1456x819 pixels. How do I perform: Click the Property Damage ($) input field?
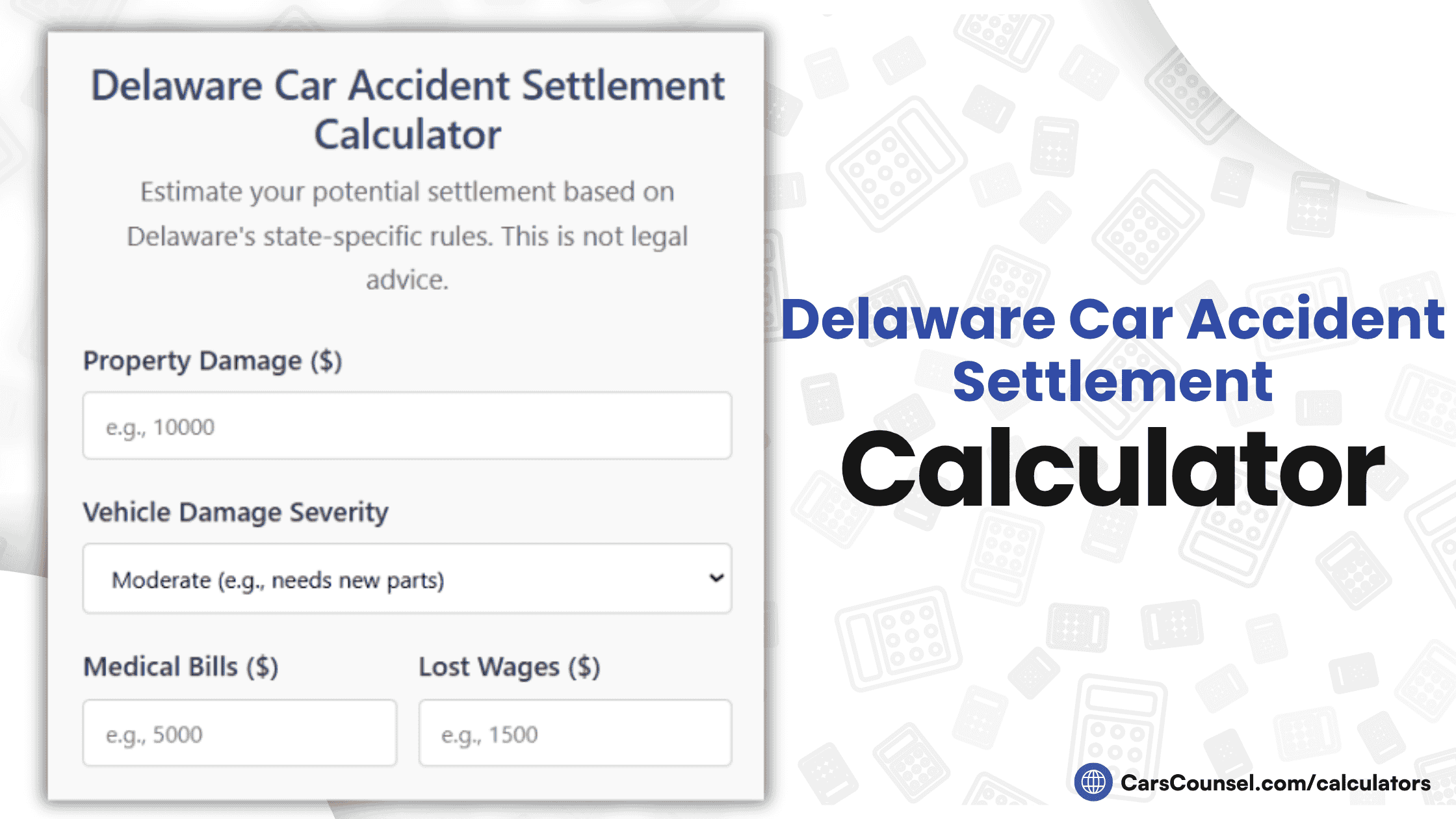point(406,427)
